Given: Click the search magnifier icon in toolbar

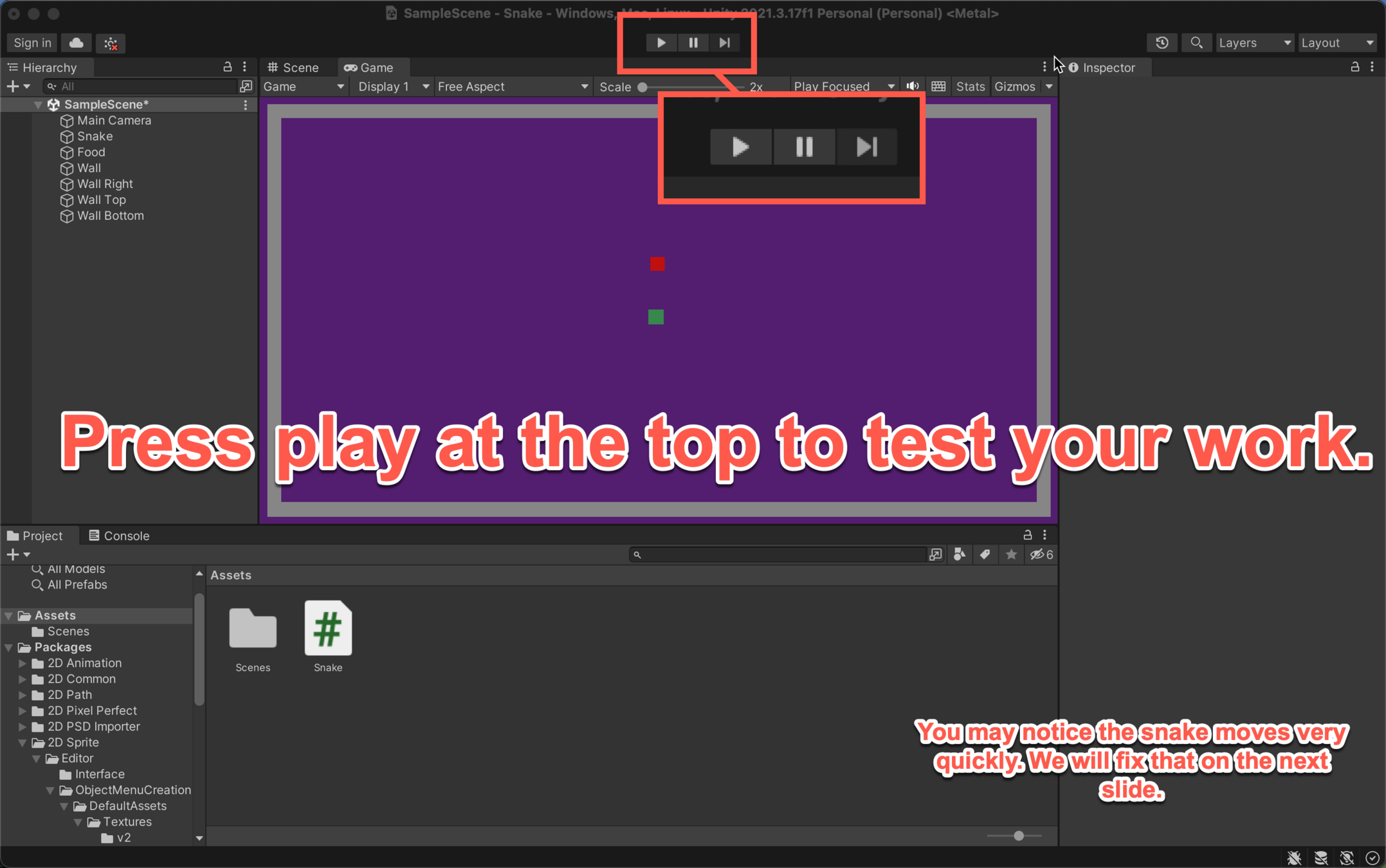Looking at the screenshot, I should click(1196, 42).
